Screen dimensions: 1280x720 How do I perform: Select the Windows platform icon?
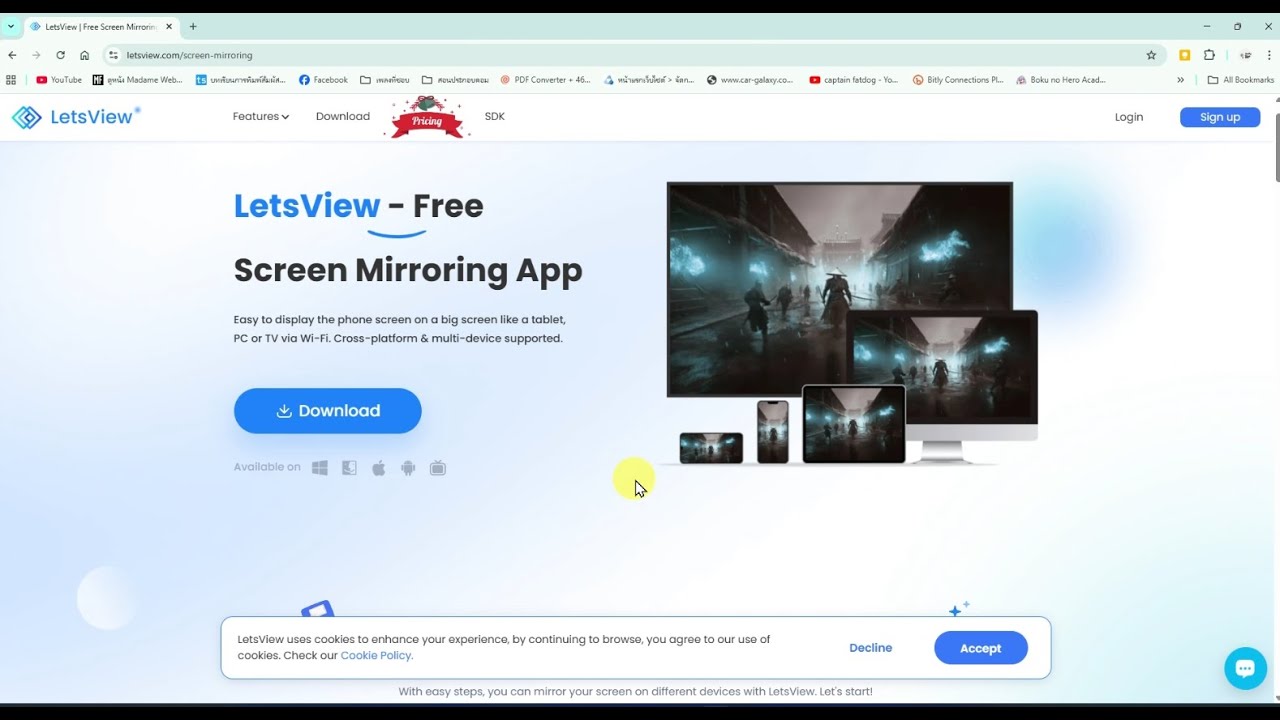(320, 468)
